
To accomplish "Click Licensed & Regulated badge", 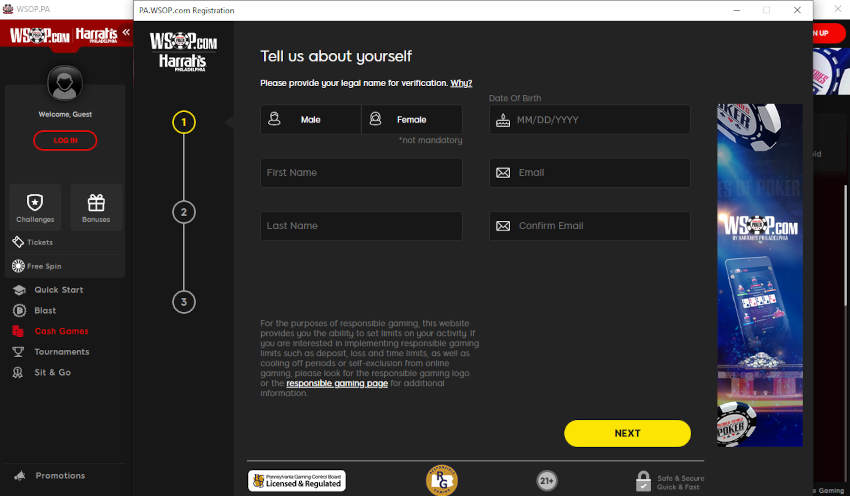I will (x=297, y=481).
